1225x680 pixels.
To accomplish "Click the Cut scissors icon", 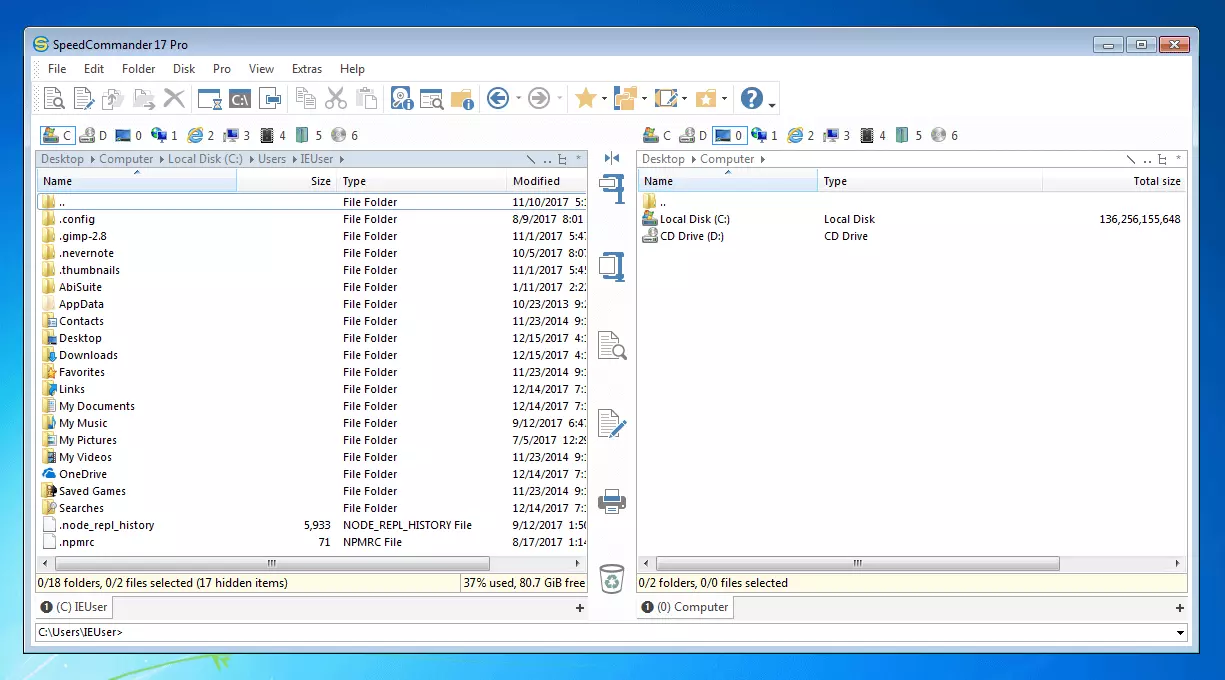I will coord(336,98).
